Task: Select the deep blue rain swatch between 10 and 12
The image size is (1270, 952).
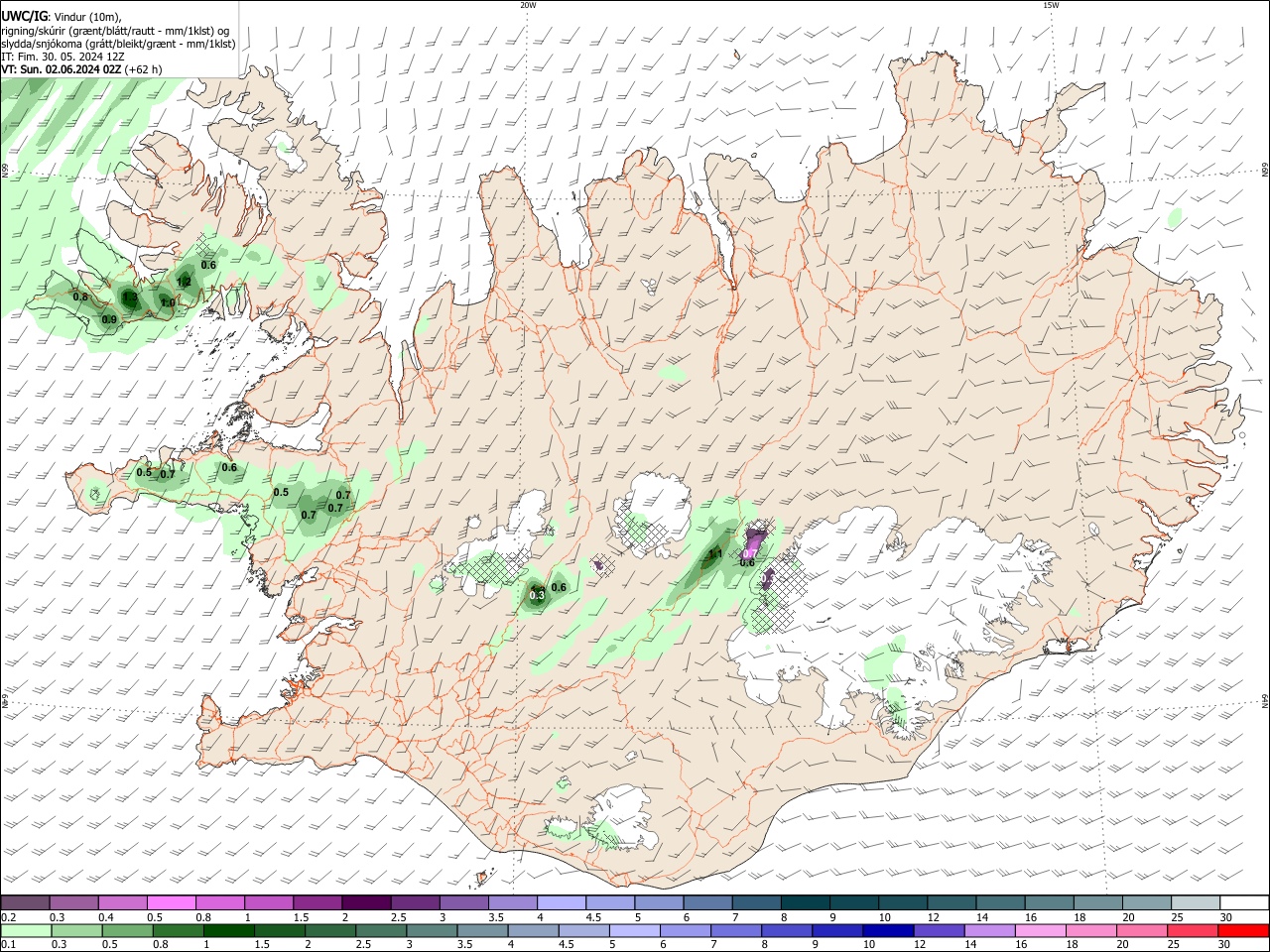Action: (887, 930)
